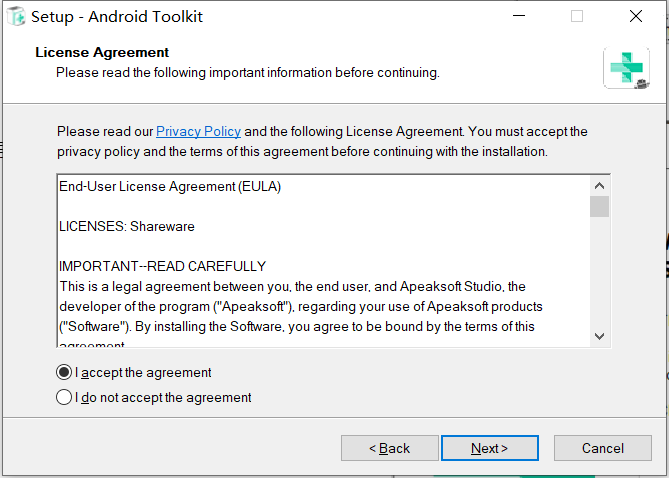
Task: Minimize the Setup window
Action: pyautogui.click(x=519, y=16)
